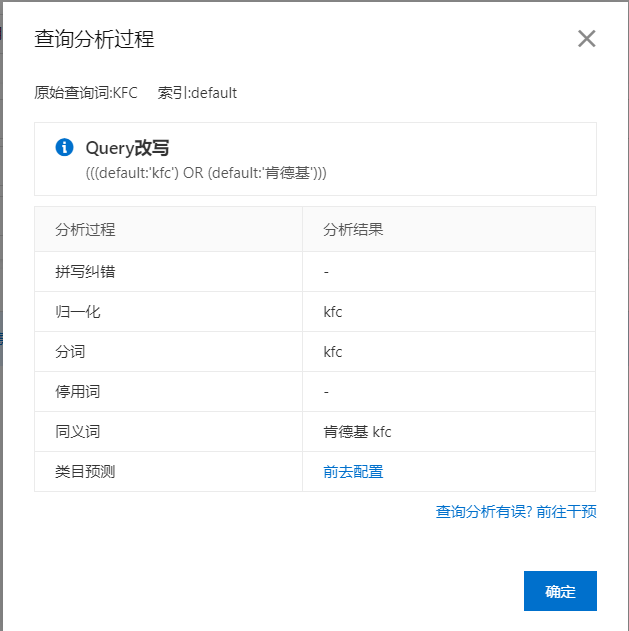Click the kfc result in 归一化 row

(x=332, y=312)
